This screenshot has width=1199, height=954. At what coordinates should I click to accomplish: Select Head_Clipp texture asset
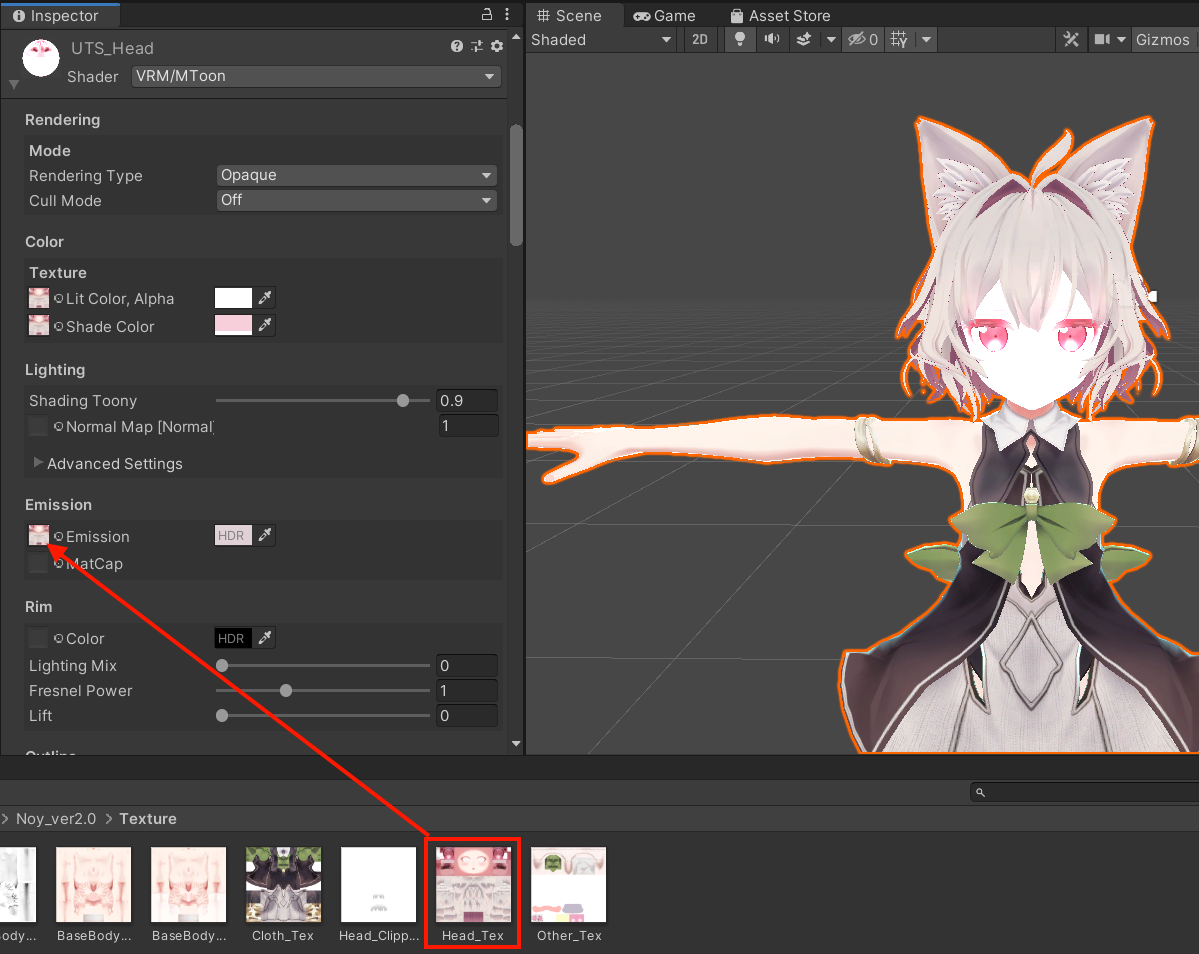coord(379,893)
